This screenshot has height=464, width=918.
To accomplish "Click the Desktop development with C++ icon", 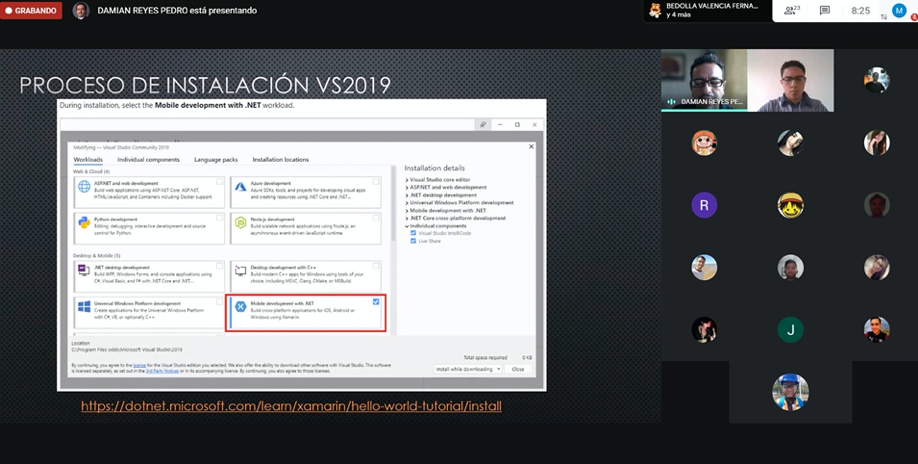I will click(241, 270).
